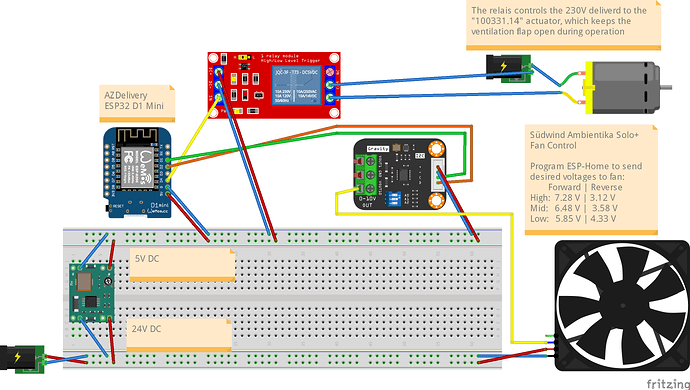Screen dimensions: 690x390
Task: Click the 'Gravity' label on the DAC module
Action: point(378,149)
